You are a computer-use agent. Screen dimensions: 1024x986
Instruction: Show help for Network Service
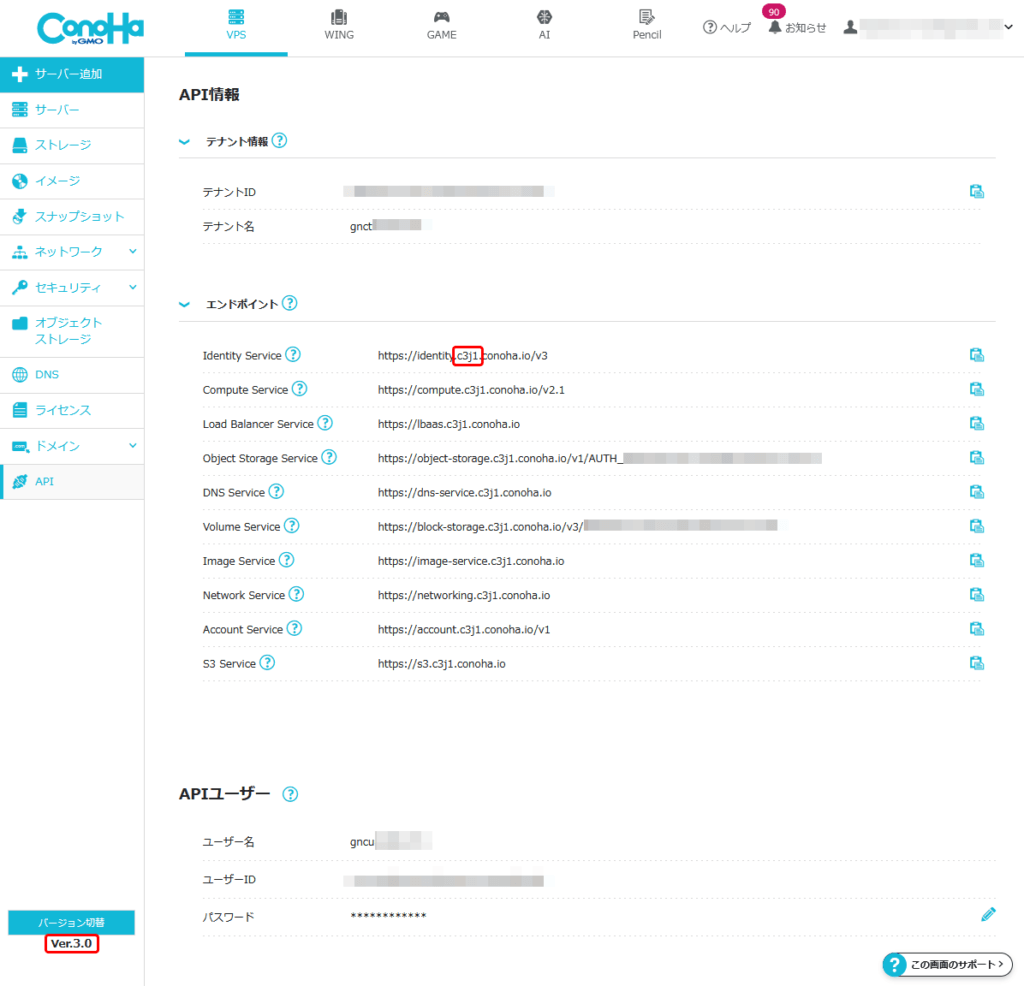(296, 594)
